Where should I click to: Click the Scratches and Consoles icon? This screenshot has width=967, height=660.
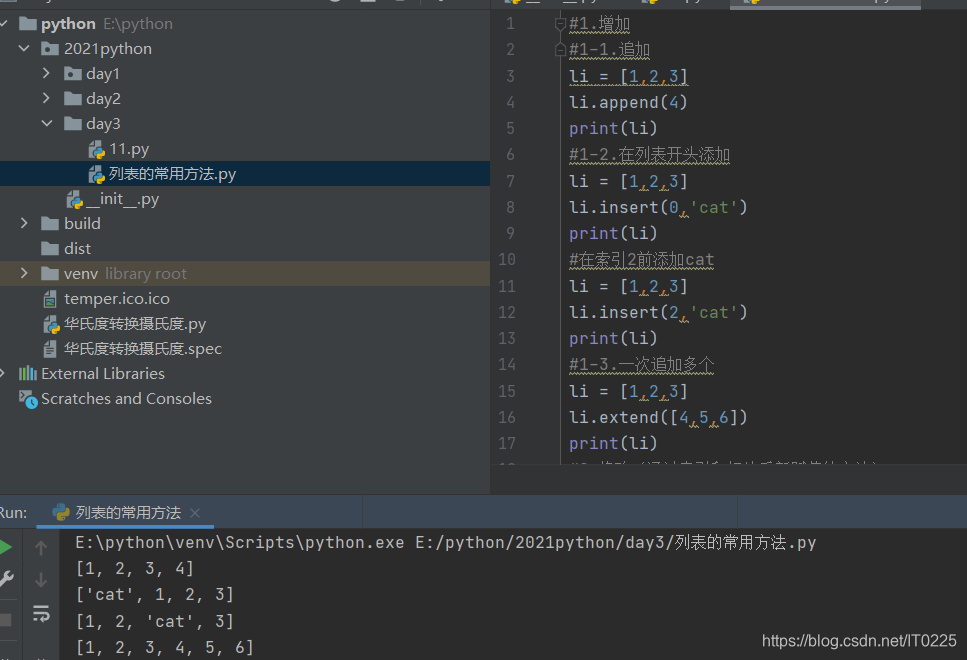28,399
